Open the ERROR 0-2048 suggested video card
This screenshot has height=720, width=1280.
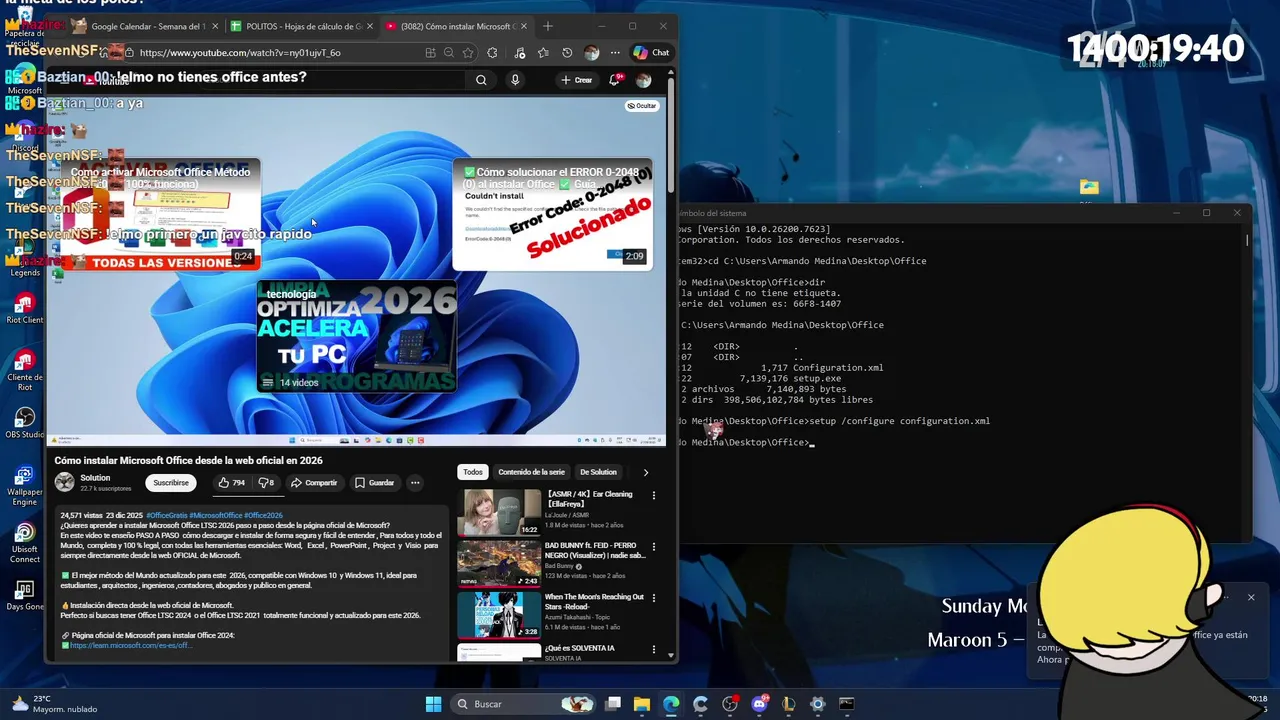pyautogui.click(x=552, y=215)
